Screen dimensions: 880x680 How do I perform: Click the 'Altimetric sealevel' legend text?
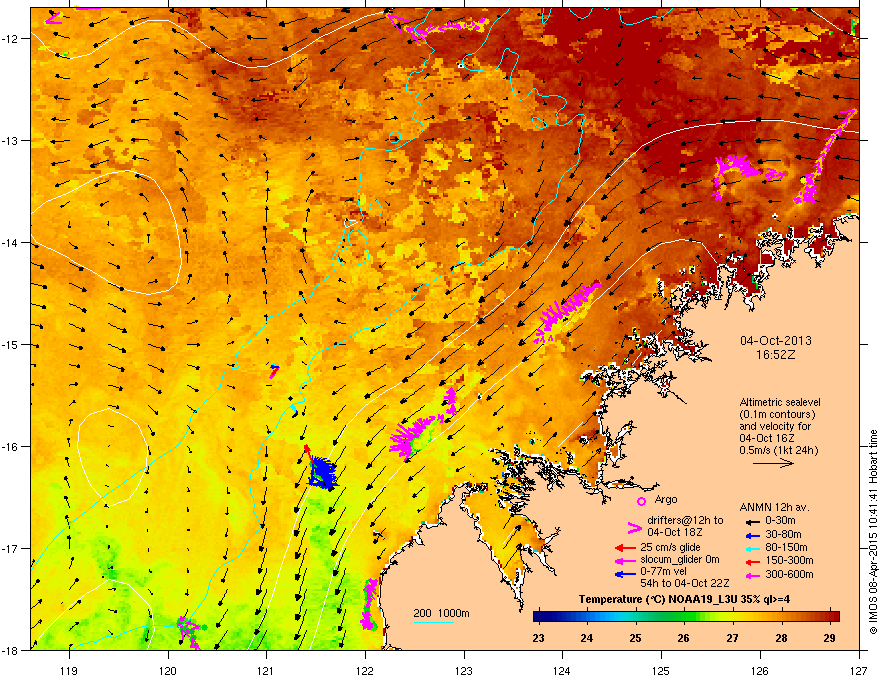[x=780, y=402]
